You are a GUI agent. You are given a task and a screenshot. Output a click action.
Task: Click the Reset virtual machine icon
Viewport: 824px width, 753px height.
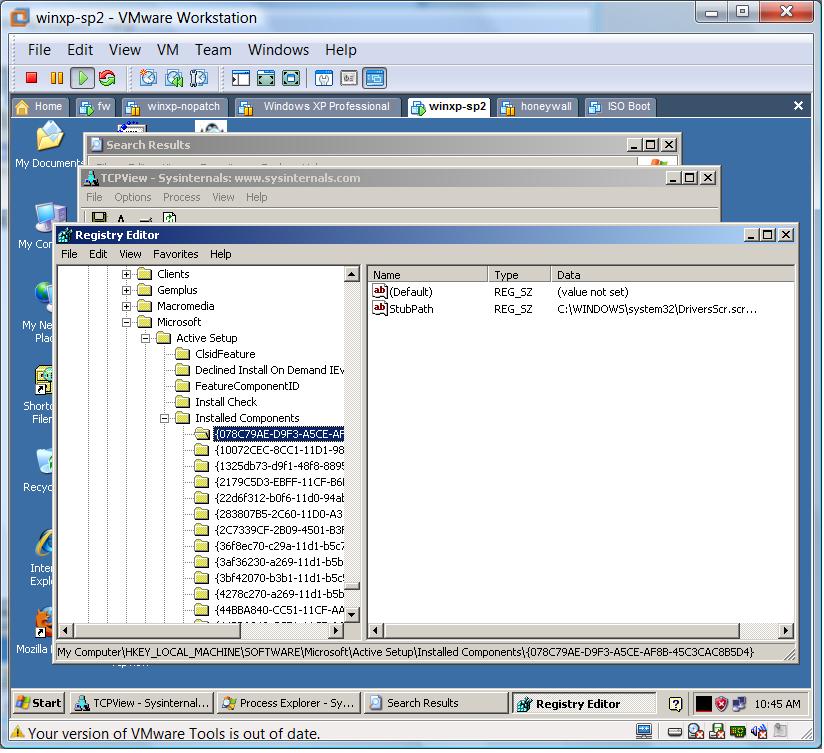(x=107, y=78)
